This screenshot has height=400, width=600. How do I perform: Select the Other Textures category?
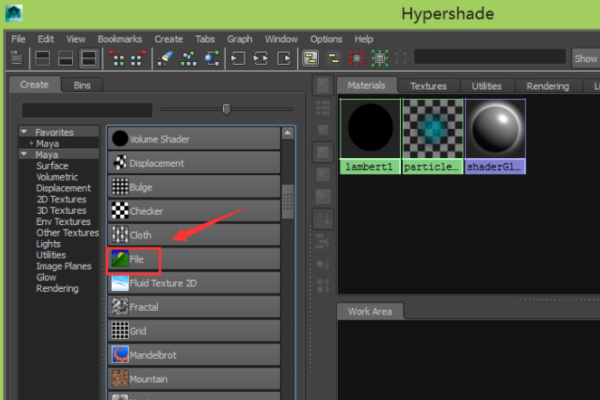tap(67, 232)
